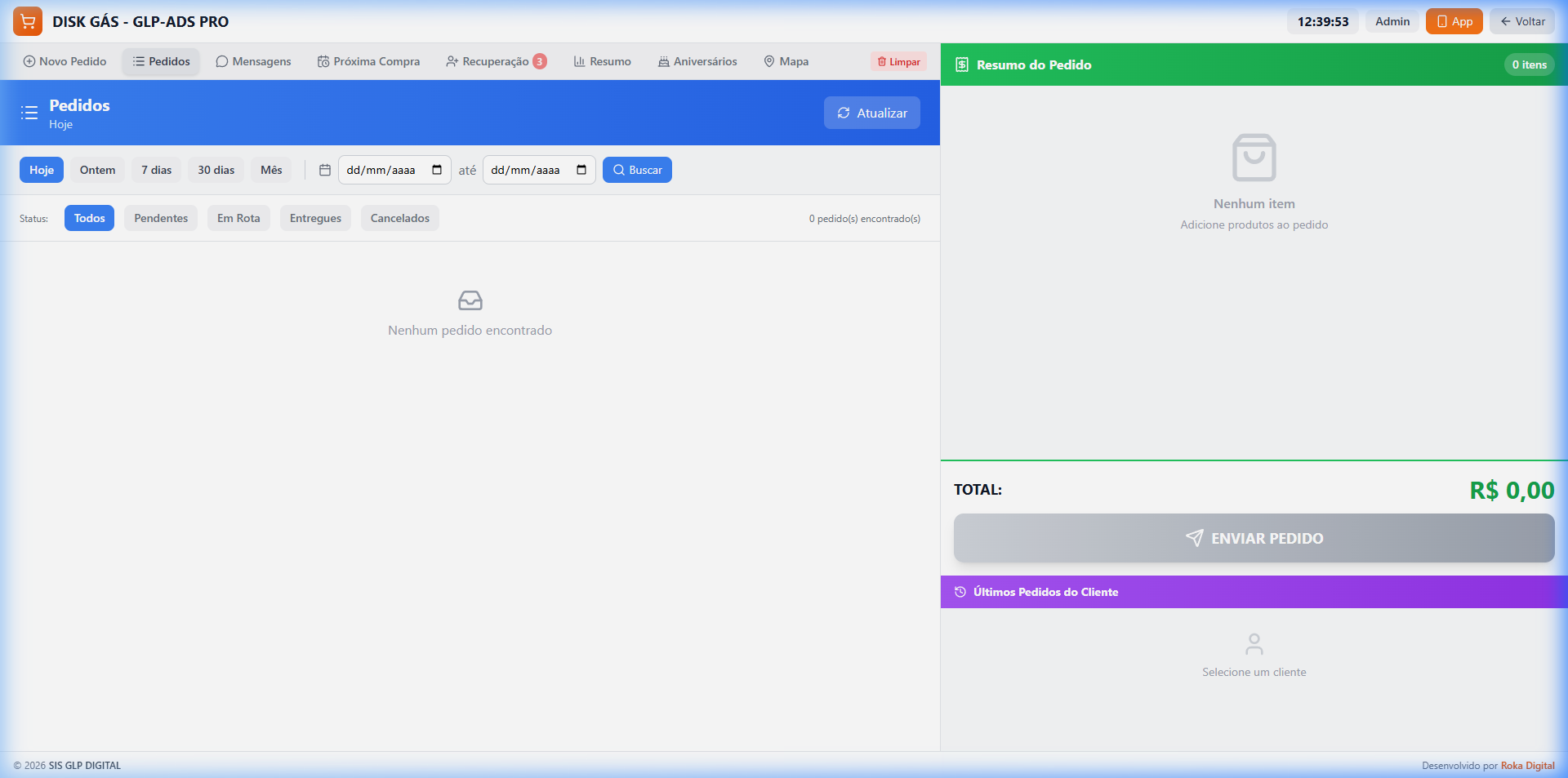Open the Mapa location pin tab
The width and height of the screenshot is (1568, 778).
pos(786,61)
